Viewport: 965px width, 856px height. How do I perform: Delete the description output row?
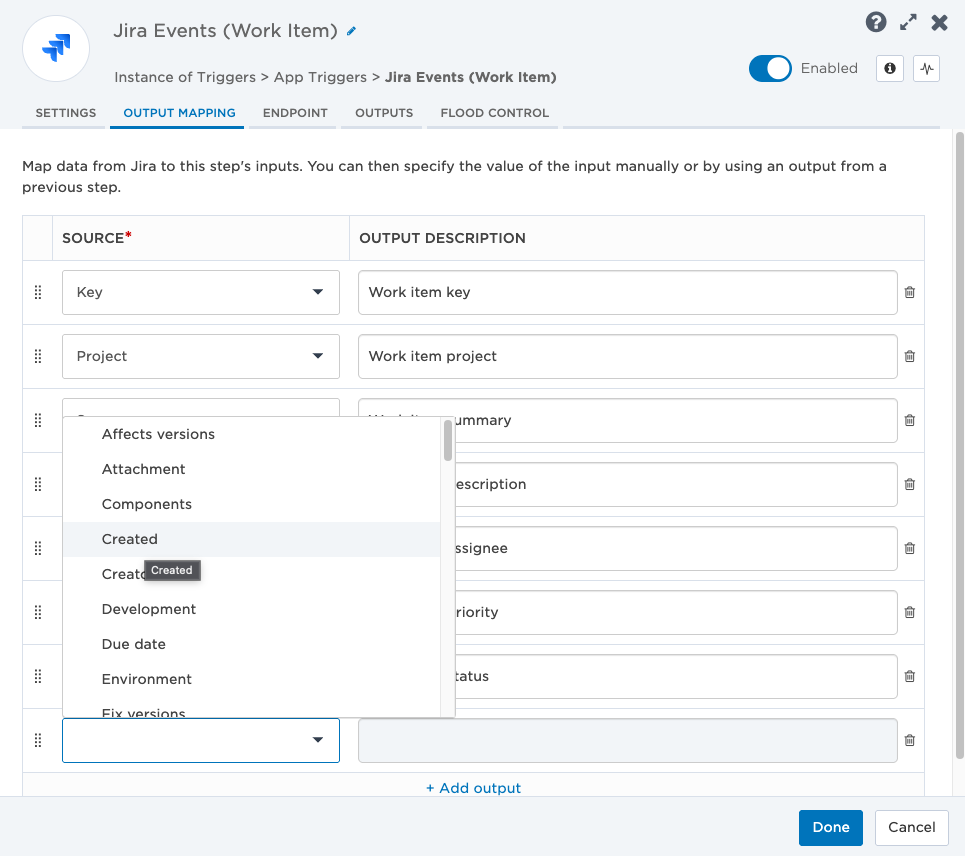910,484
